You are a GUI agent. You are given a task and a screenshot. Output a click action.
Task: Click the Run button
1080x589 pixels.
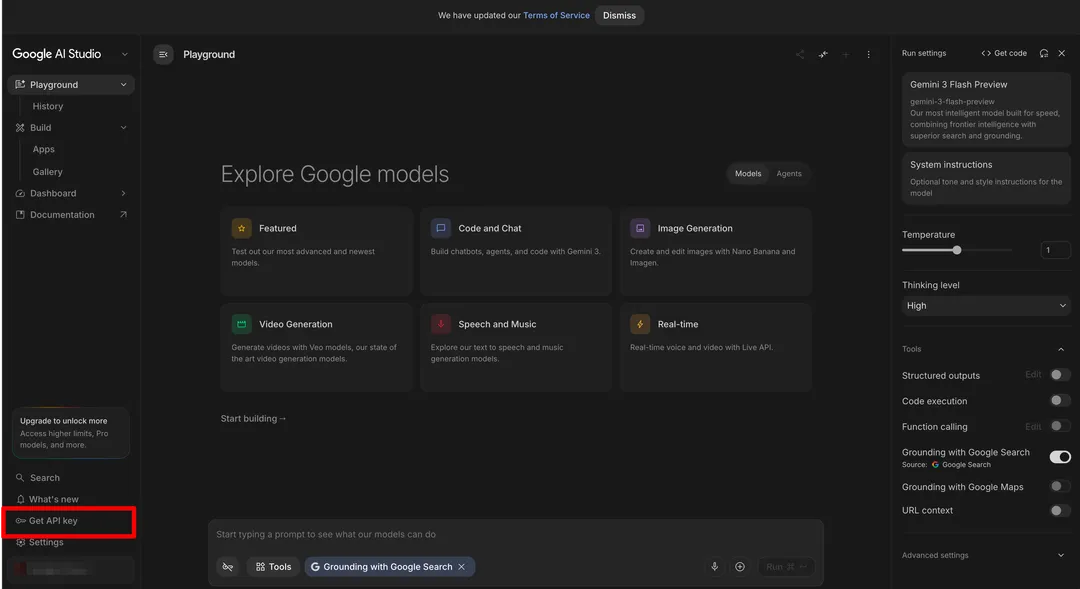tap(786, 566)
